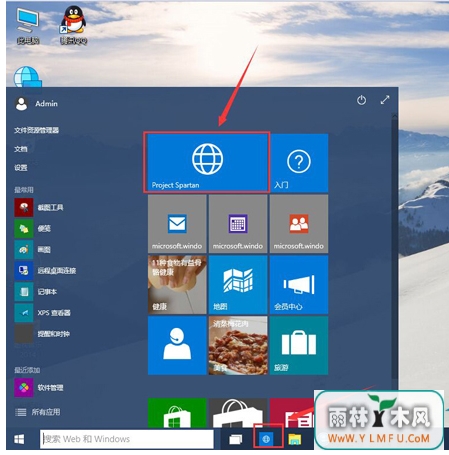Open the 健康 Health live tile
Screen dimensions: 449x455
click(177, 285)
